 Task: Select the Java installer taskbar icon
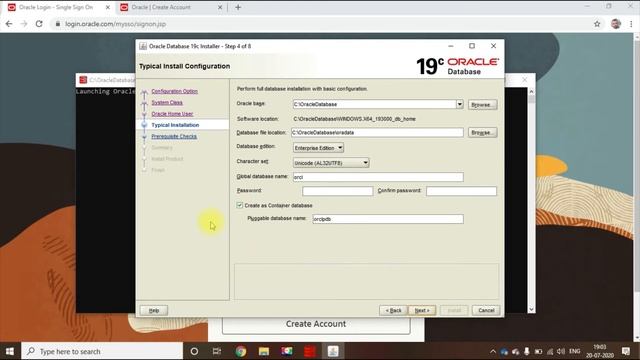pyautogui.click(x=333, y=351)
